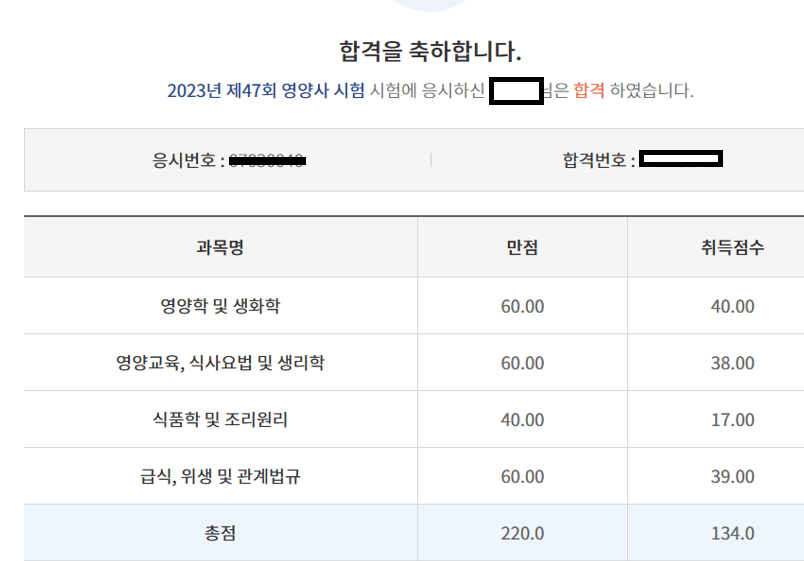Image resolution: width=804 pixels, height=561 pixels.
Task: Select the "급식, 위생 및 관계법규" subject
Action: 220,477
